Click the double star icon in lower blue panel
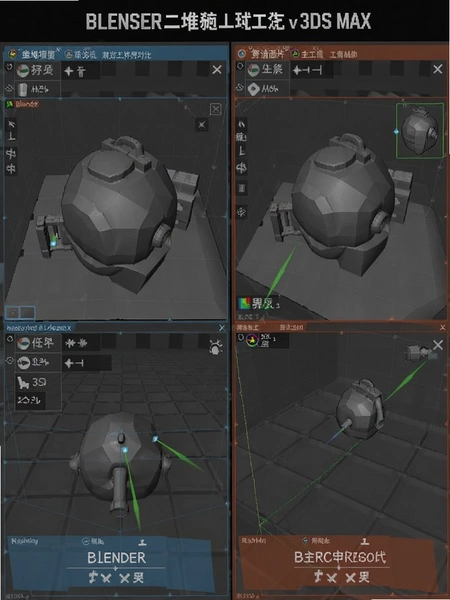Viewport: 450px width, 600px height. [76, 344]
